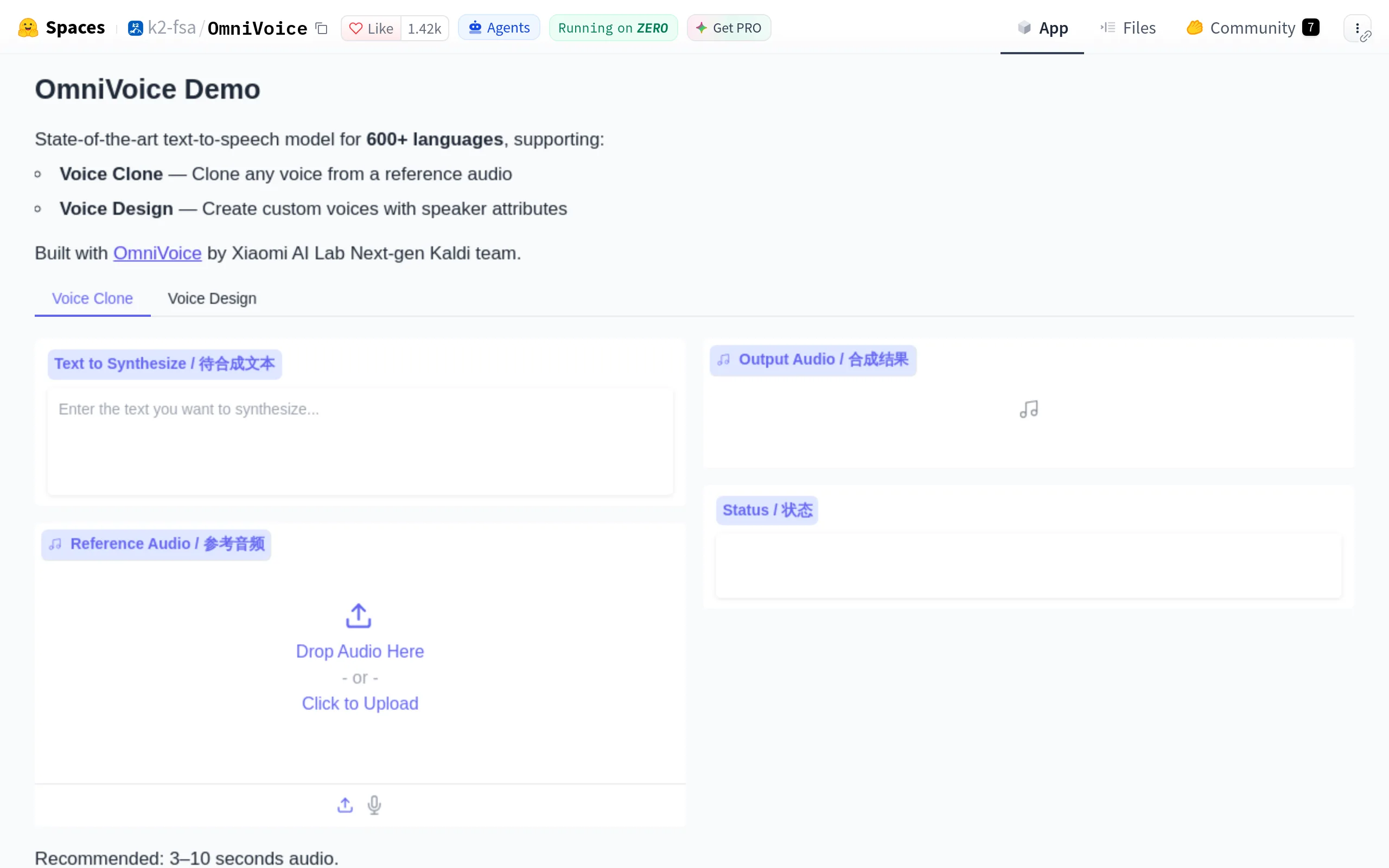The height and width of the screenshot is (868, 1389).
Task: Click the Drop Audio Here text
Action: [x=360, y=651]
